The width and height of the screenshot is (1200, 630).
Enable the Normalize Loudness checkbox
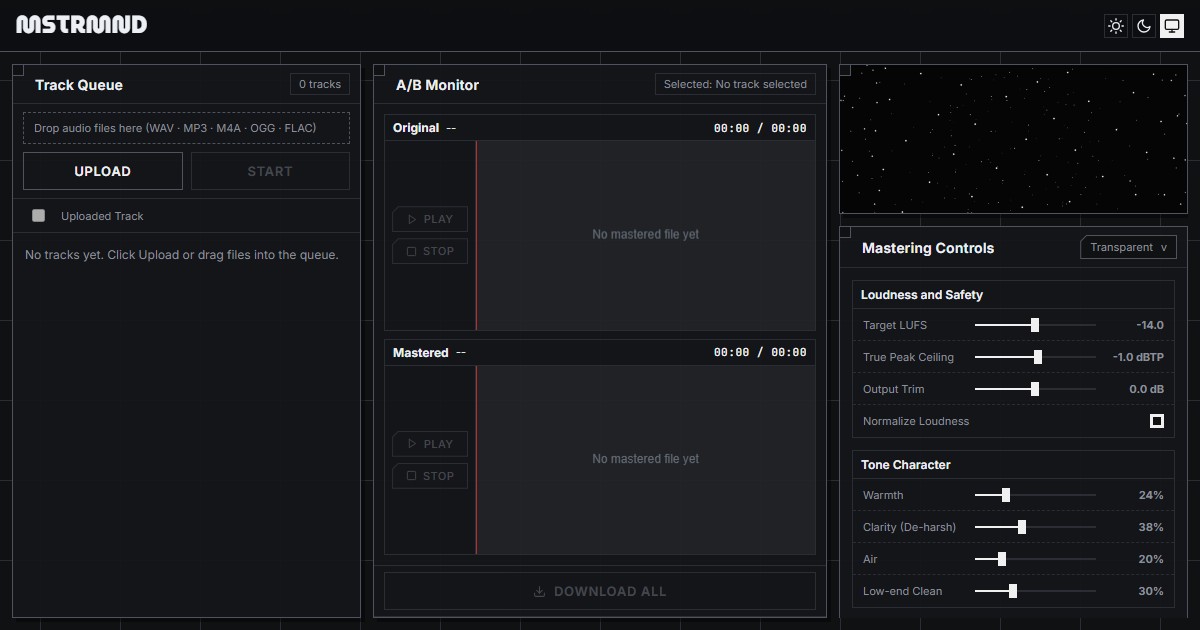click(x=1157, y=421)
